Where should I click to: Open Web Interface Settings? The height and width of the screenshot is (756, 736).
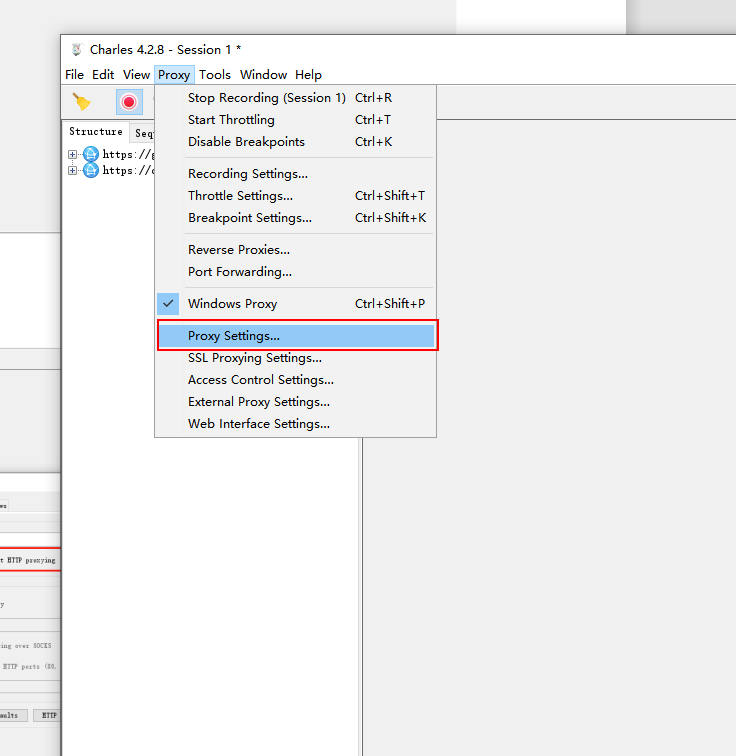(x=295, y=424)
